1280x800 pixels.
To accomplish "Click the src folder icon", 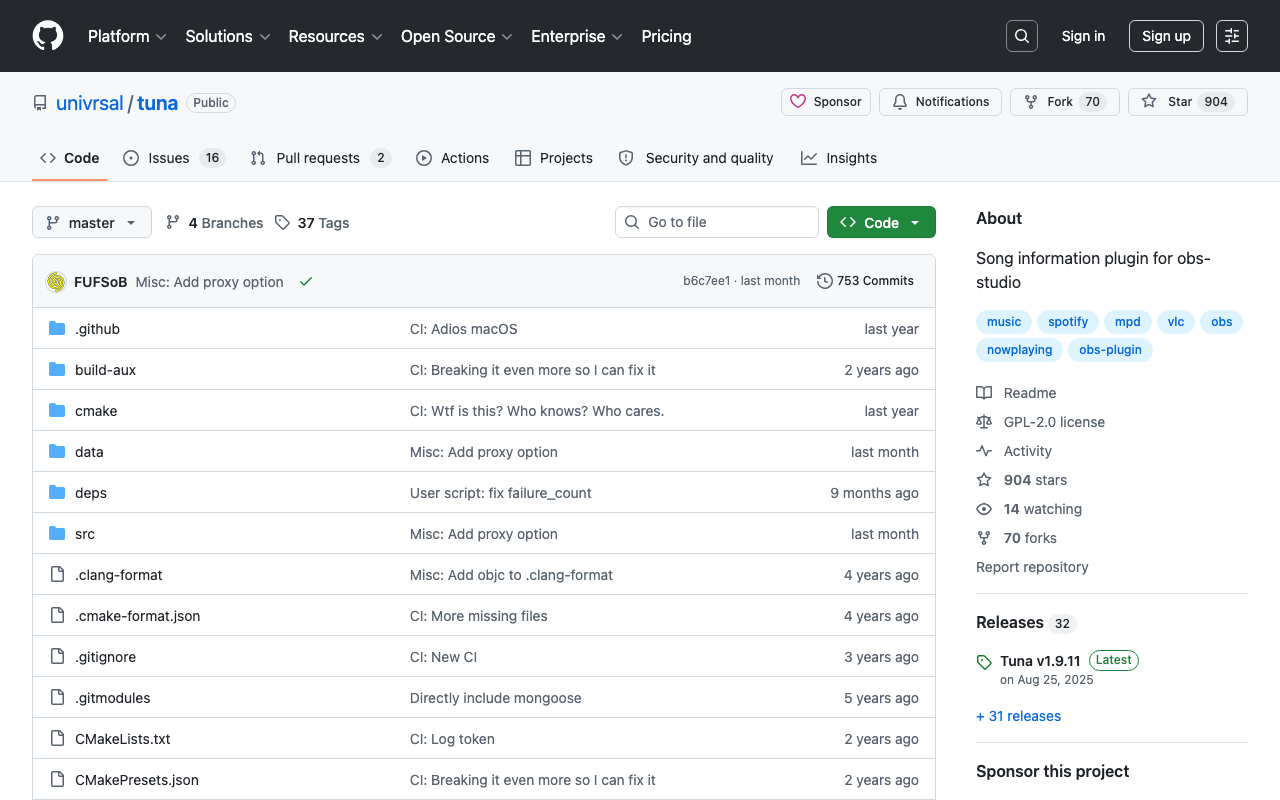I will pyautogui.click(x=57, y=534).
